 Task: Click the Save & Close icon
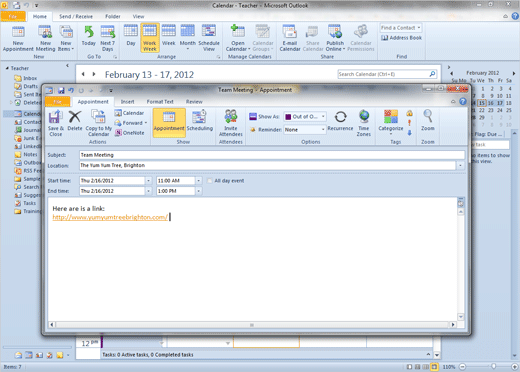55,123
